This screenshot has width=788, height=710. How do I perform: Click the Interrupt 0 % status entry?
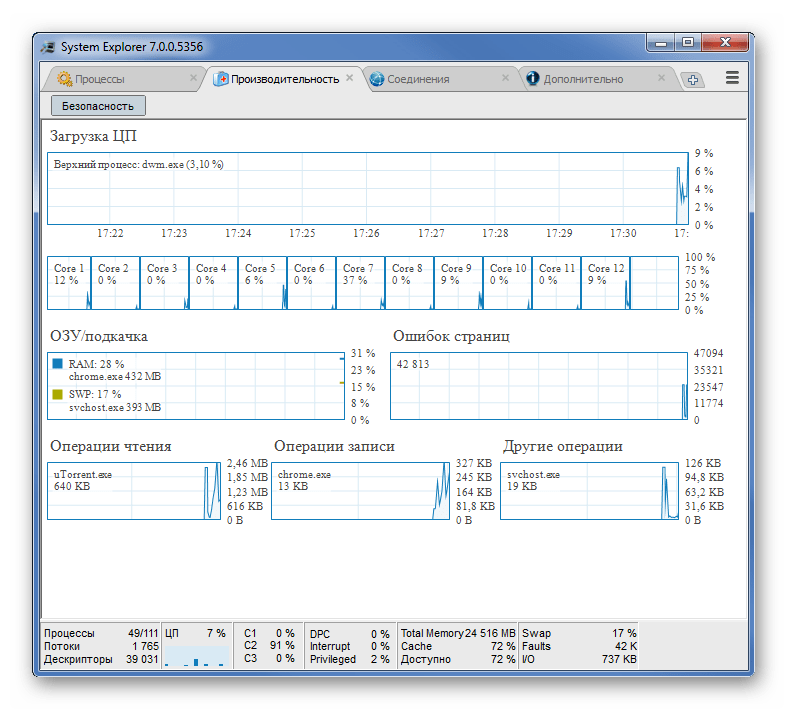[350, 646]
